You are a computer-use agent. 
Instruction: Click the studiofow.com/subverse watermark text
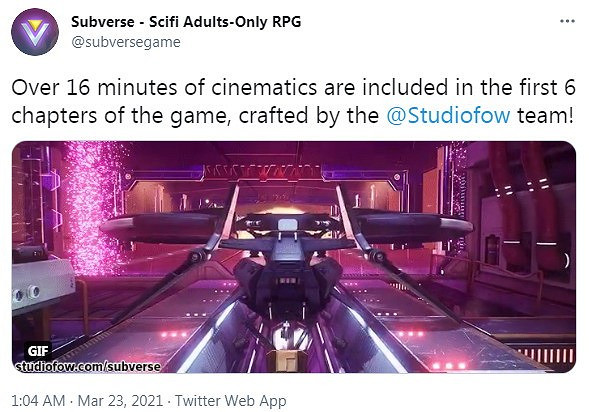[88, 367]
